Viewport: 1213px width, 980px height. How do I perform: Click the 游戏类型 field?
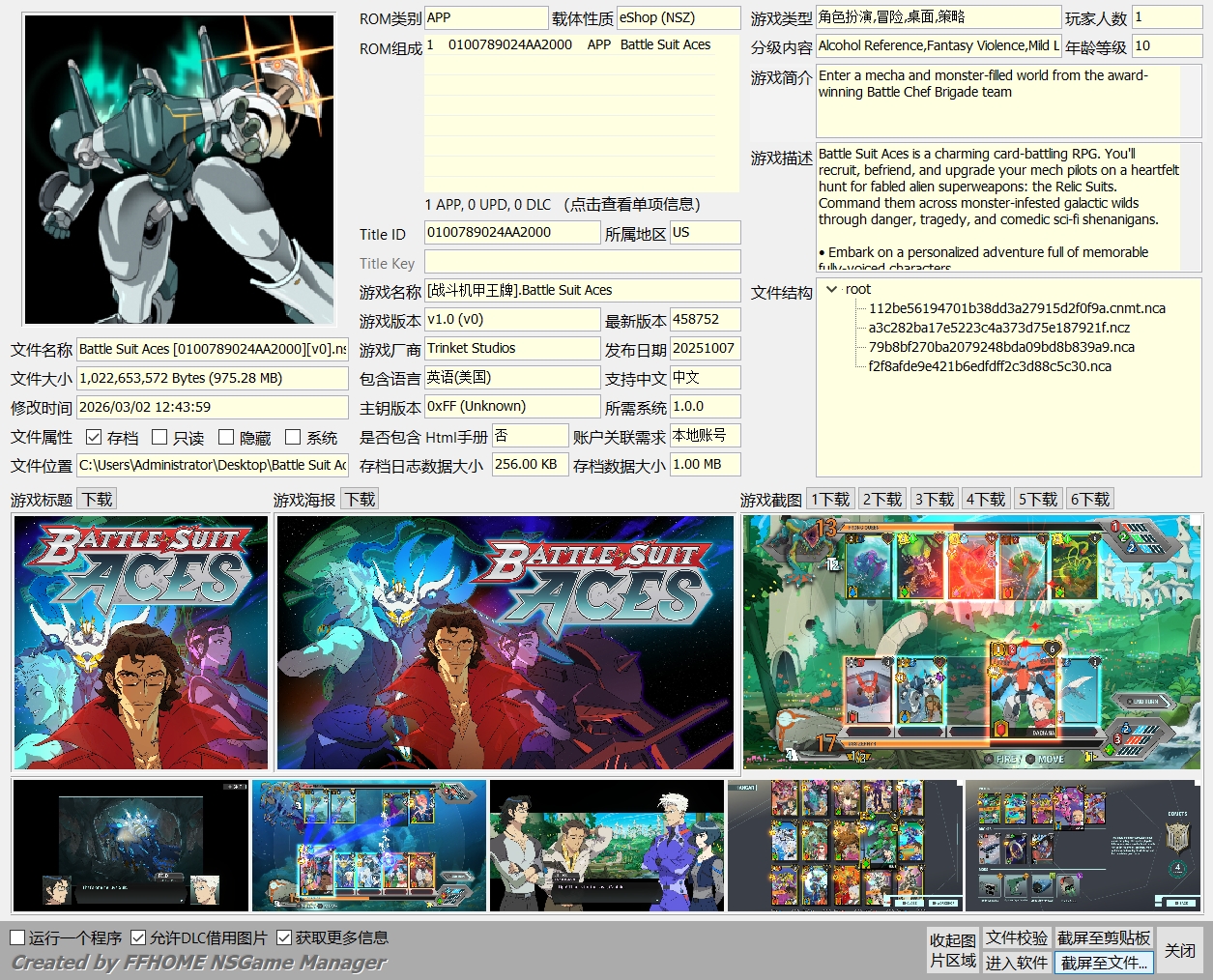tap(939, 17)
